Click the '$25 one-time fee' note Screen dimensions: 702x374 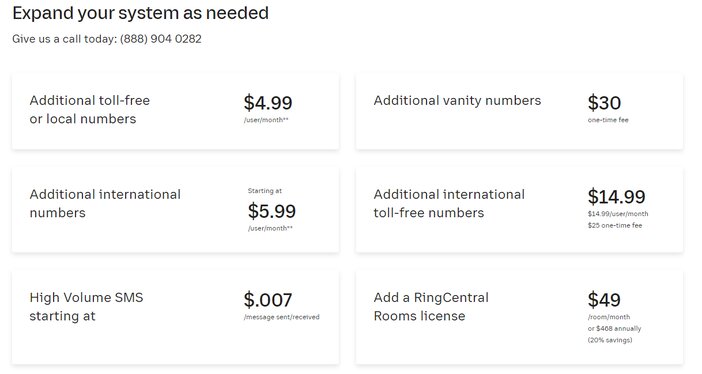[x=615, y=225]
